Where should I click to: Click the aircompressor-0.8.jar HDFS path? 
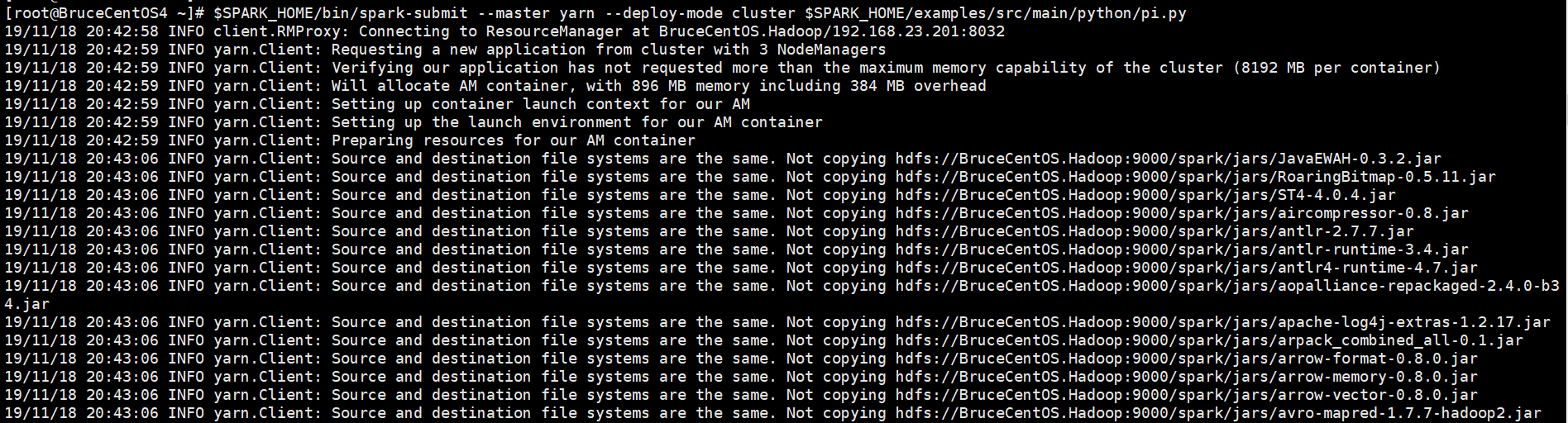click(1182, 213)
